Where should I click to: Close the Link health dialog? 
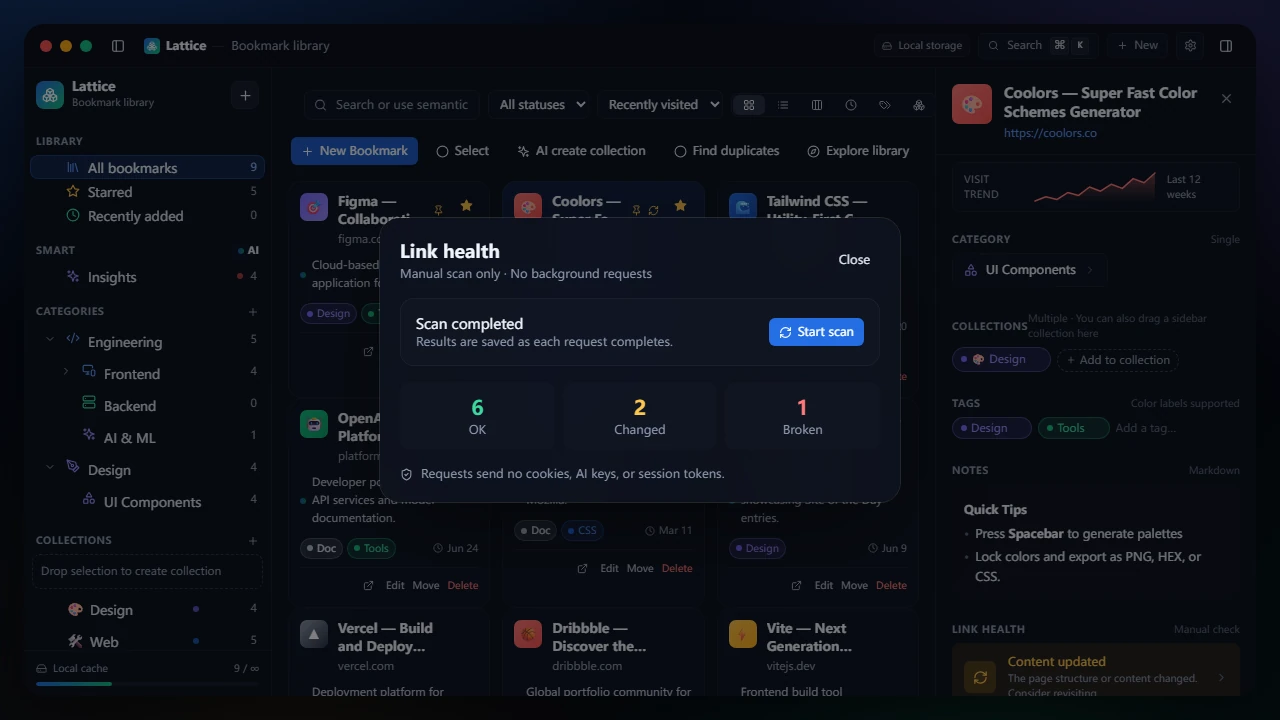(854, 259)
